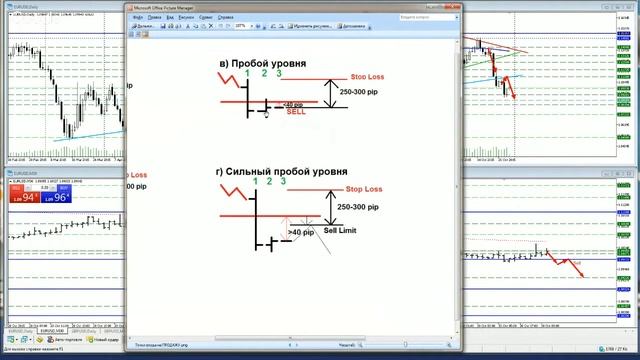This screenshot has height=360, width=640.
Task: Click the zoom slider thumb in status bar
Action: pos(405,345)
